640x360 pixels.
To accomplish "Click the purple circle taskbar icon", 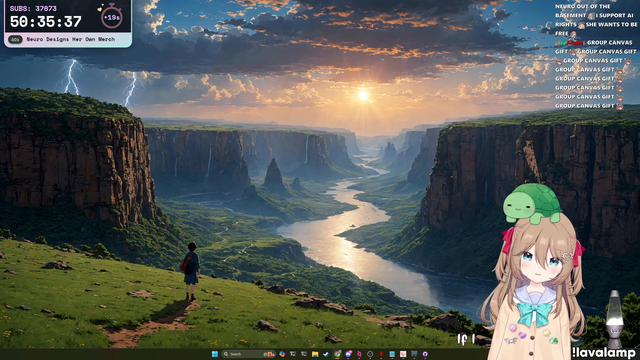I will click(425, 354).
